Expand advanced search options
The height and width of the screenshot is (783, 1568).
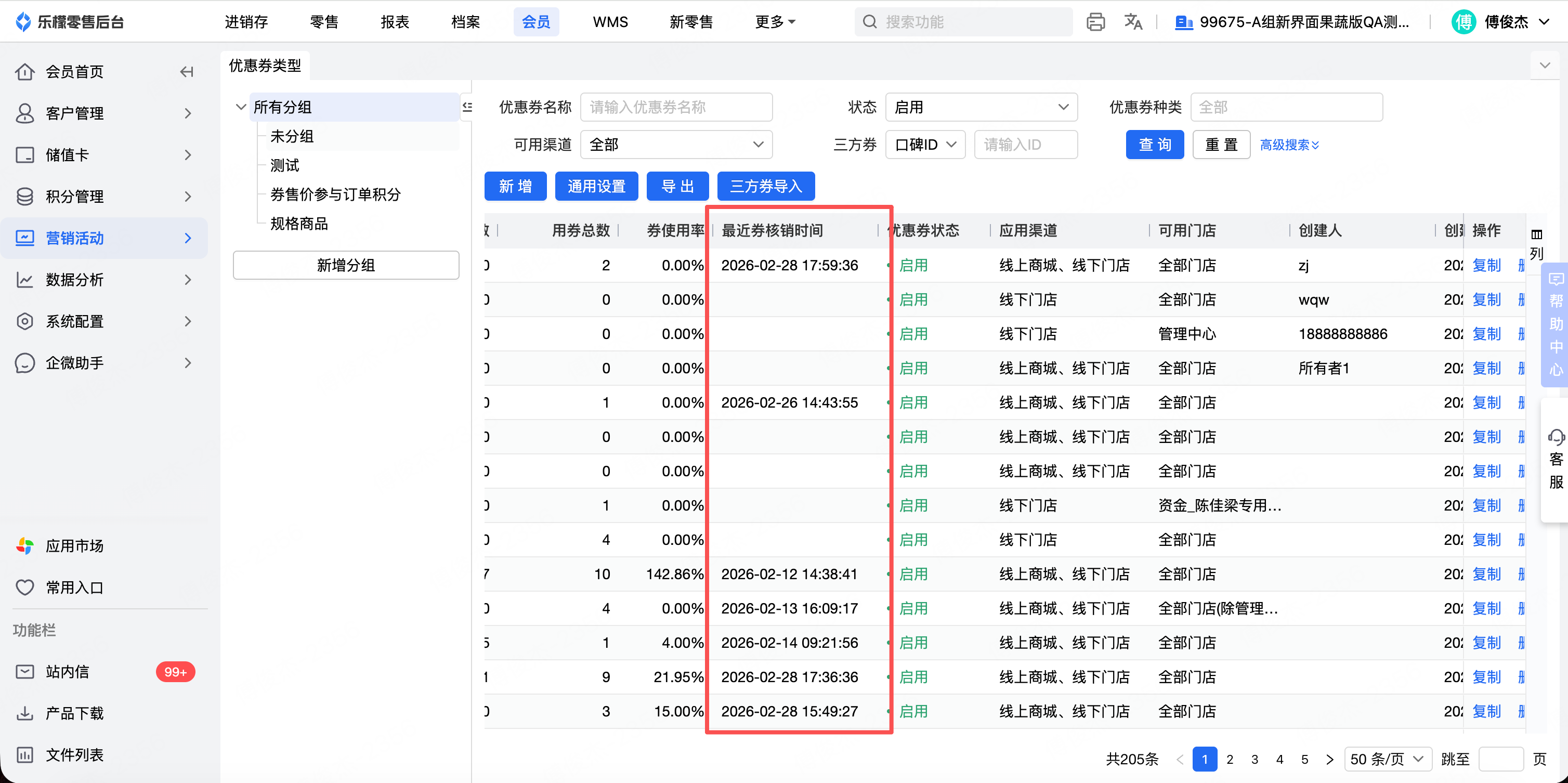click(1289, 145)
